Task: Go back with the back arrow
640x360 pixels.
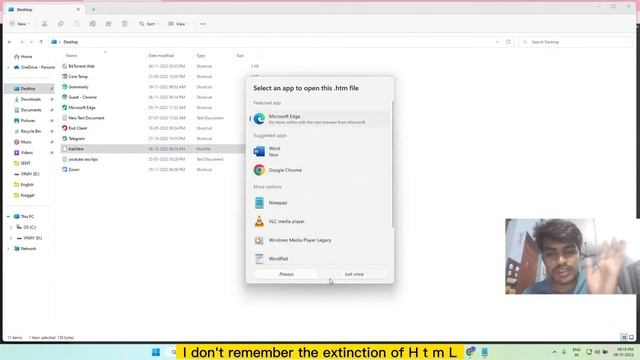Action: [10, 42]
